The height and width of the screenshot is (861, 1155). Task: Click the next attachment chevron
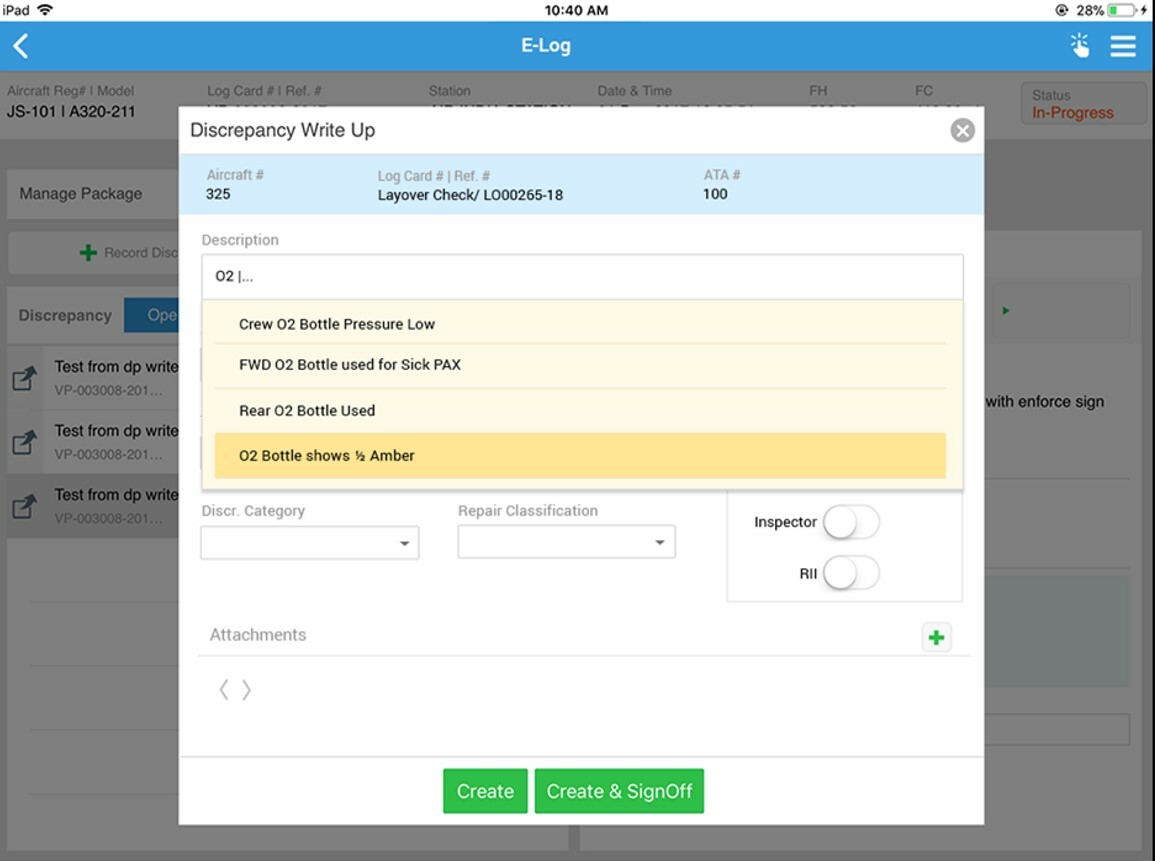click(x=247, y=690)
